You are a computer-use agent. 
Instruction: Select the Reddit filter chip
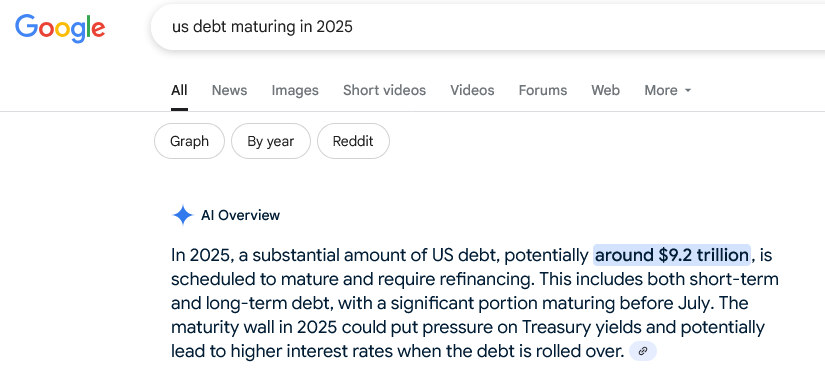(353, 141)
